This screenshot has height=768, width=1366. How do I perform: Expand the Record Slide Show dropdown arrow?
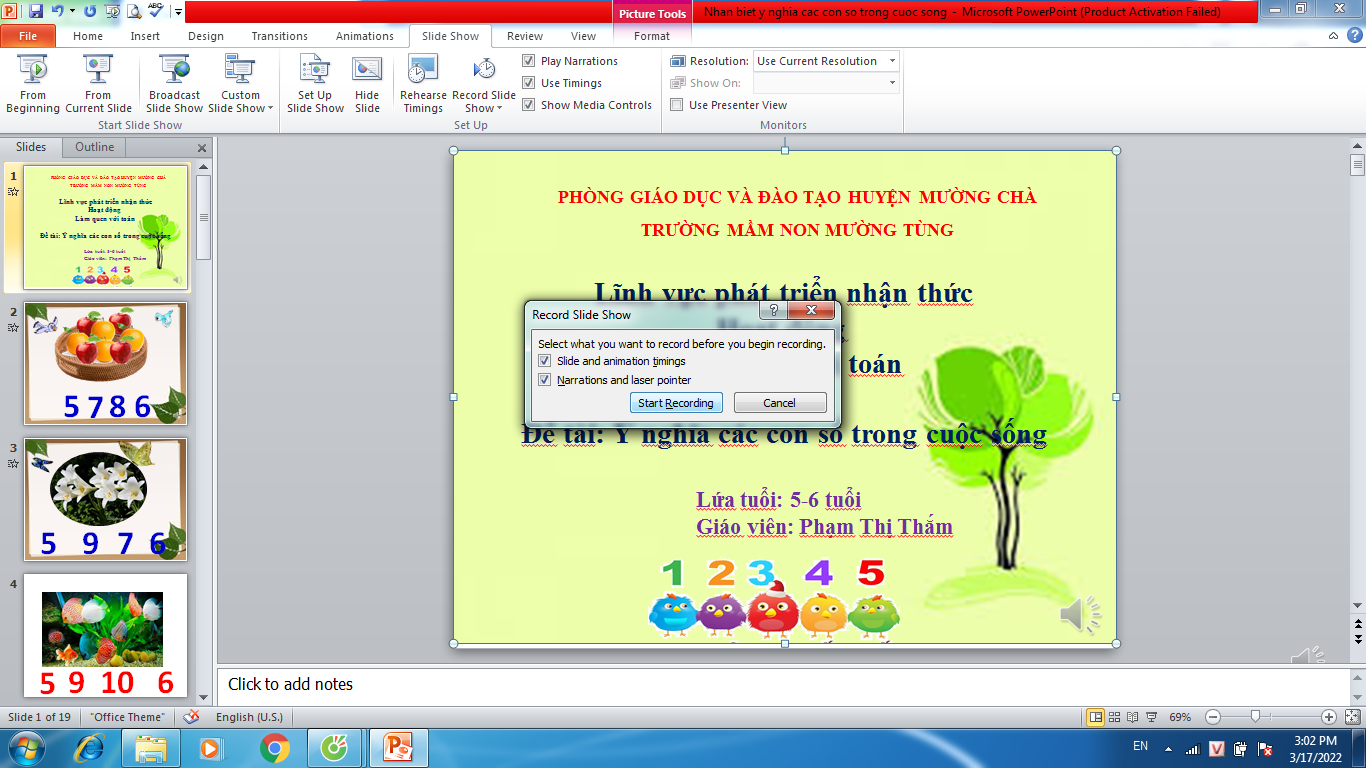tap(499, 109)
